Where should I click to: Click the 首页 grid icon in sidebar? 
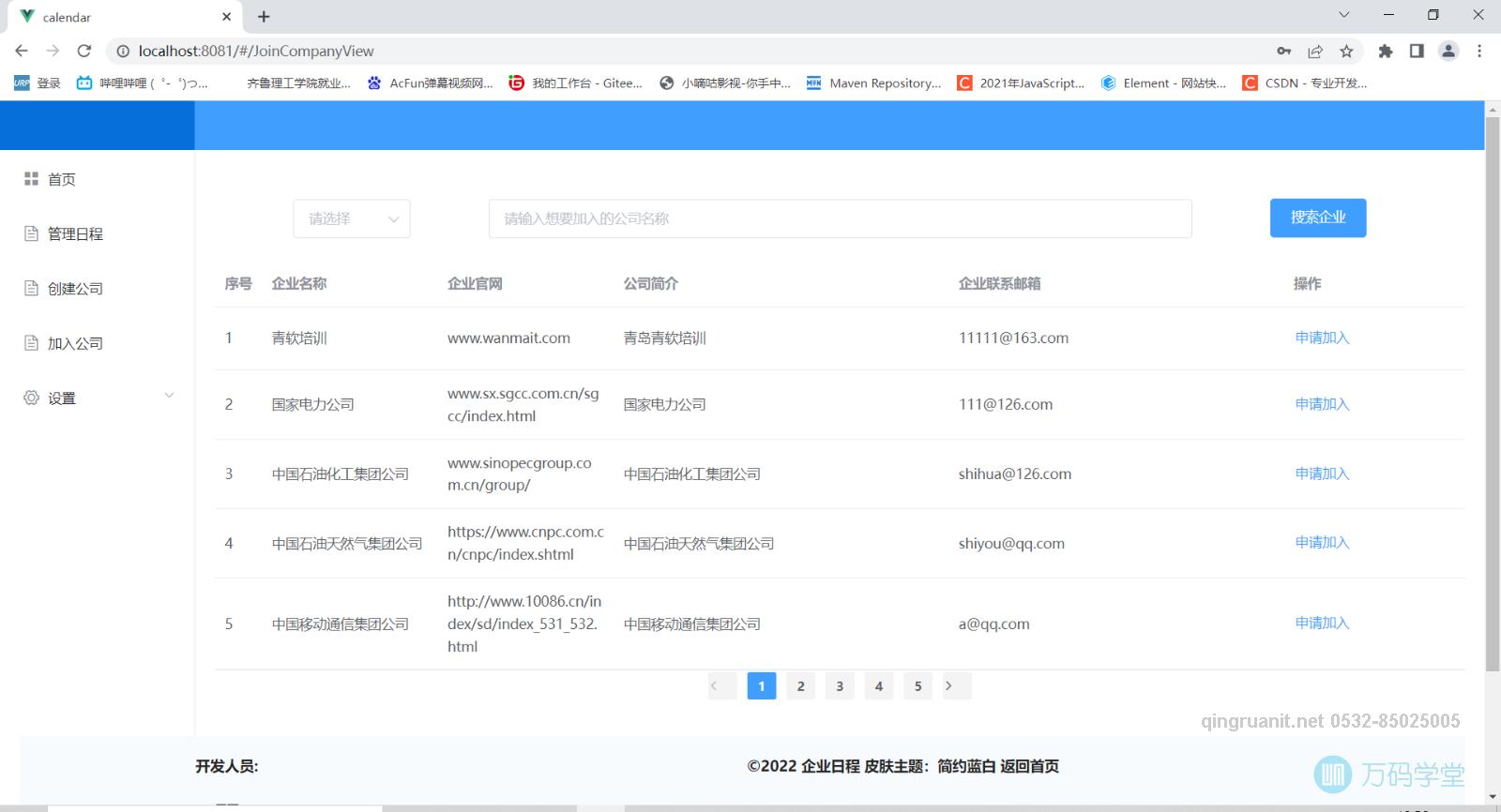pyautogui.click(x=31, y=178)
